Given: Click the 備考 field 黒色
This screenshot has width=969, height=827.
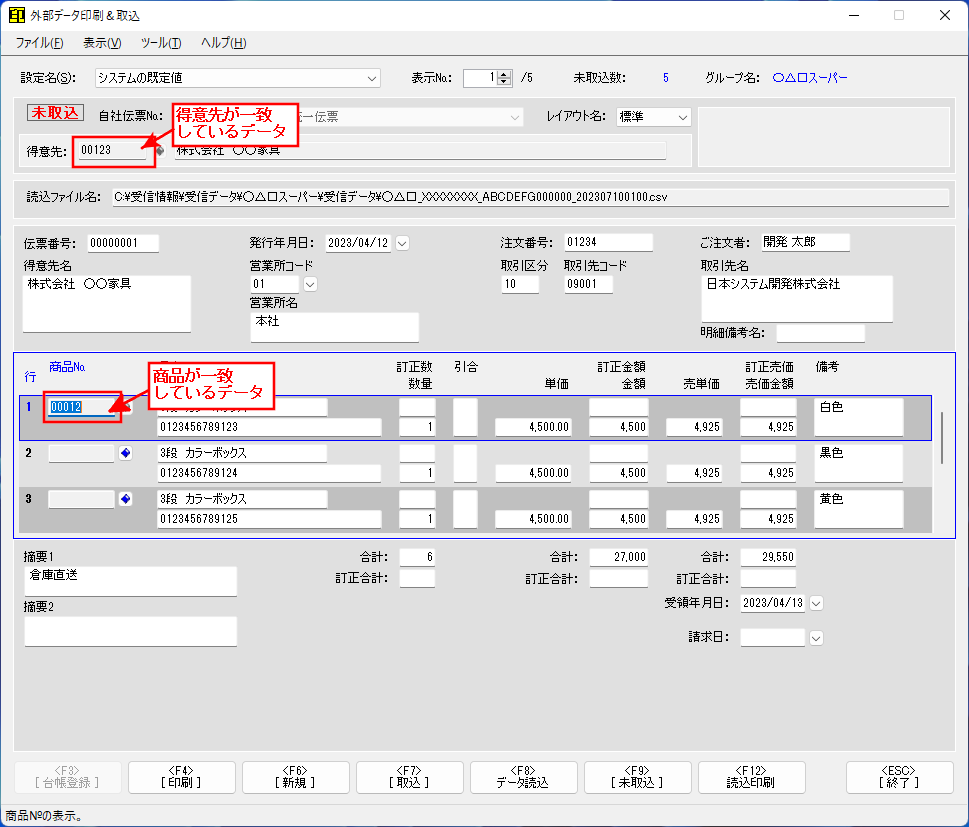Looking at the screenshot, I should (x=859, y=463).
